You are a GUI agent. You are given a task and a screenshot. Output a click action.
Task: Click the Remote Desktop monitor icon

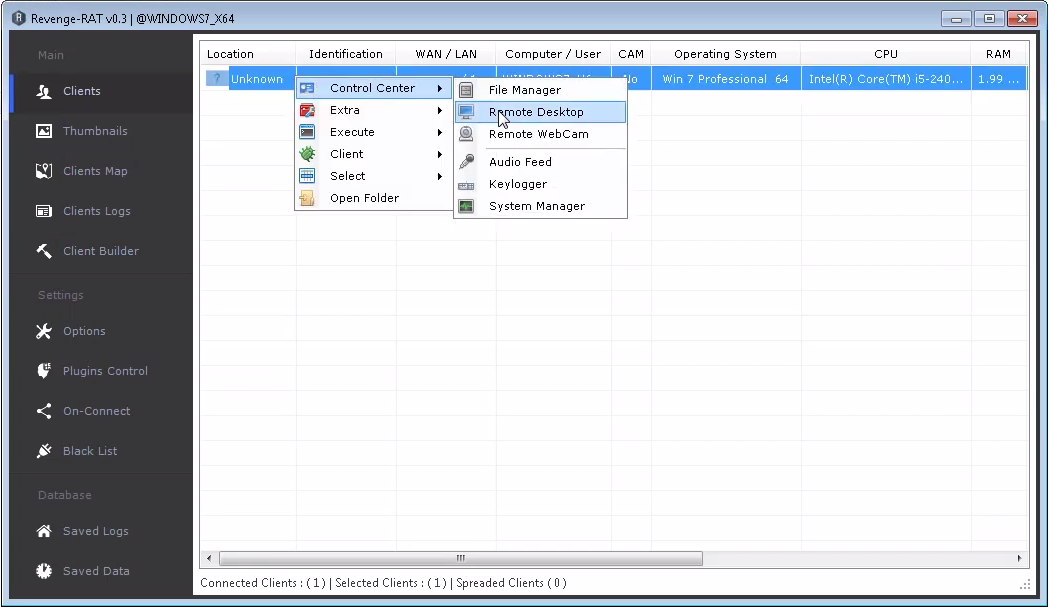coord(466,112)
